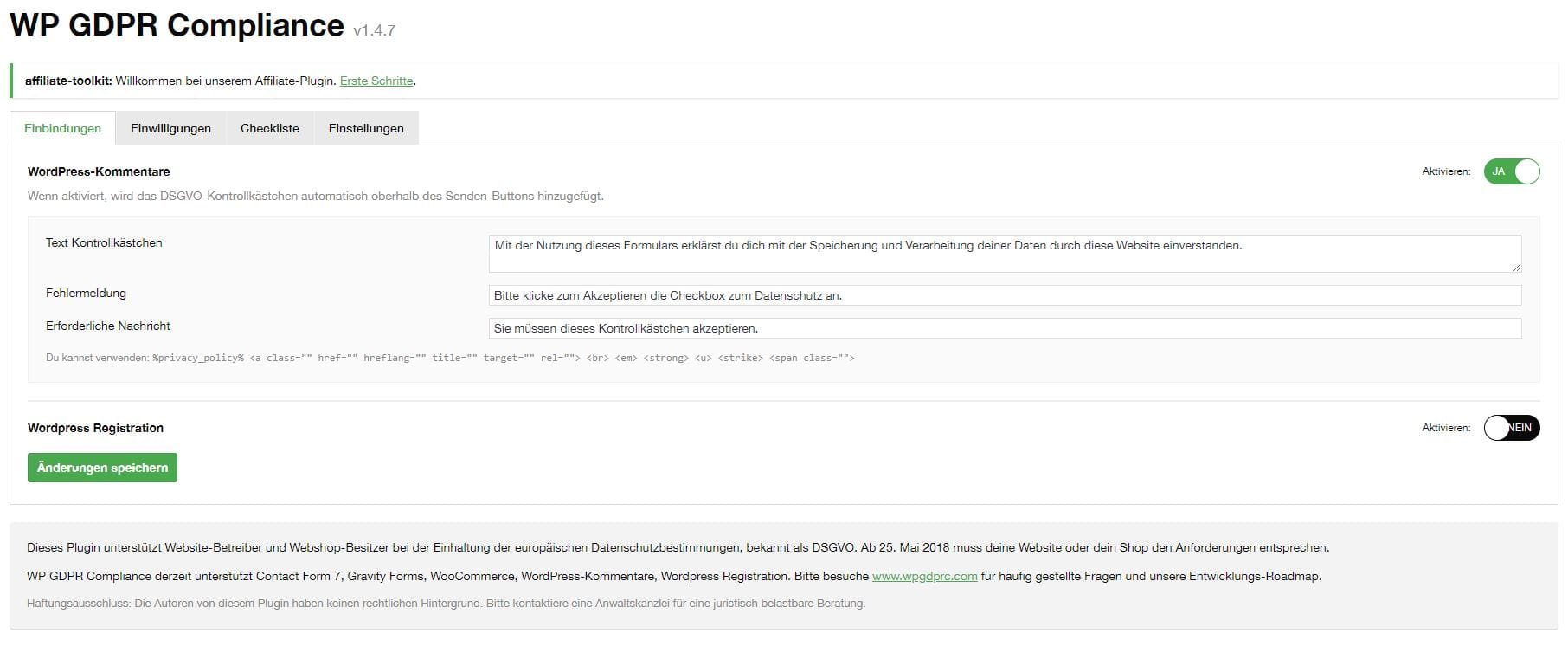The image size is (1568, 672).
Task: Click the Fehlermeldung label
Action: (x=86, y=293)
